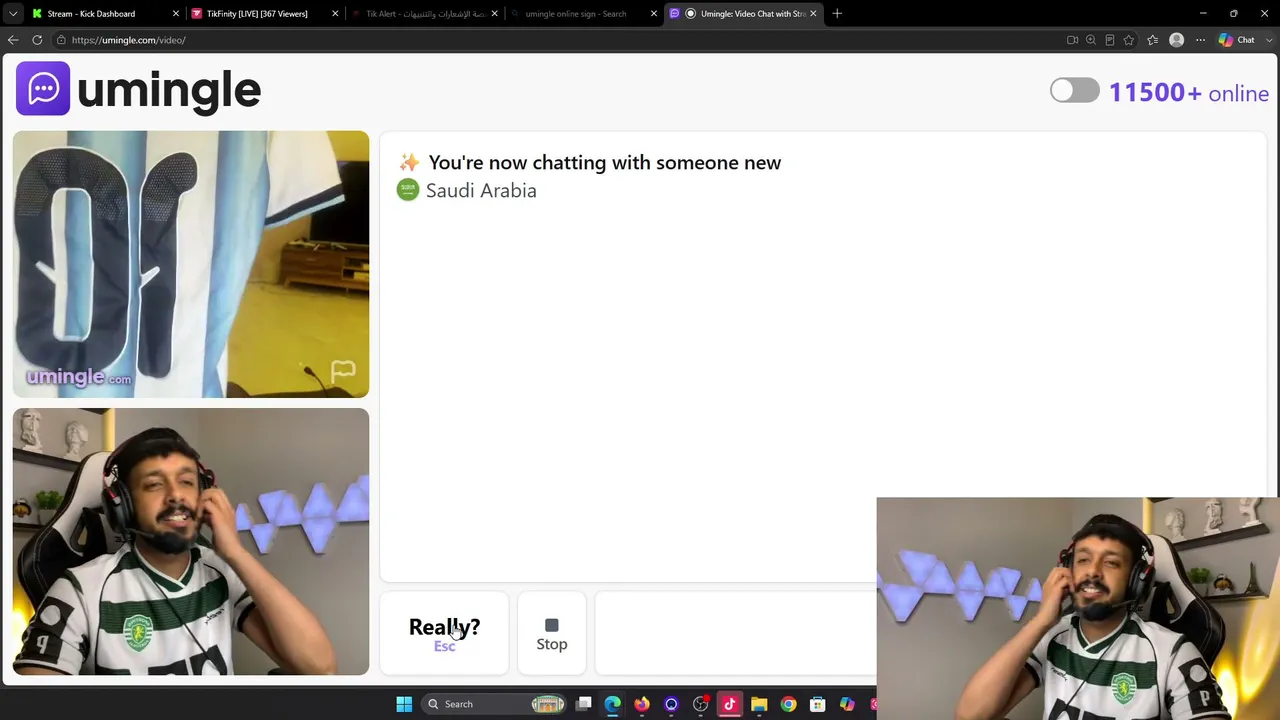Confirm skip with the Really? button
Image resolution: width=1280 pixels, height=720 pixels.
coord(444,634)
